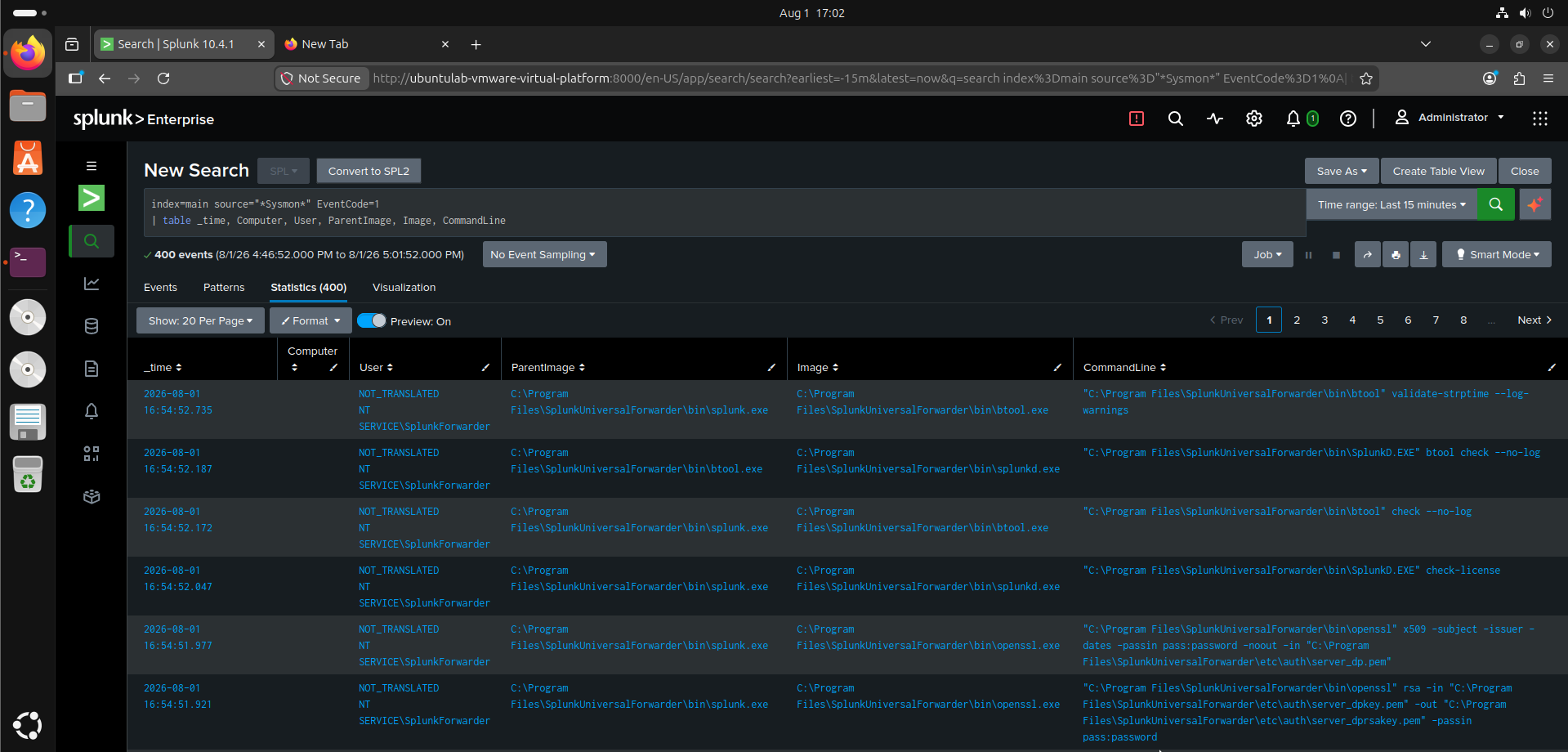Focus the browser address bar
Image resolution: width=1568 pixels, height=752 pixels.
tap(858, 78)
